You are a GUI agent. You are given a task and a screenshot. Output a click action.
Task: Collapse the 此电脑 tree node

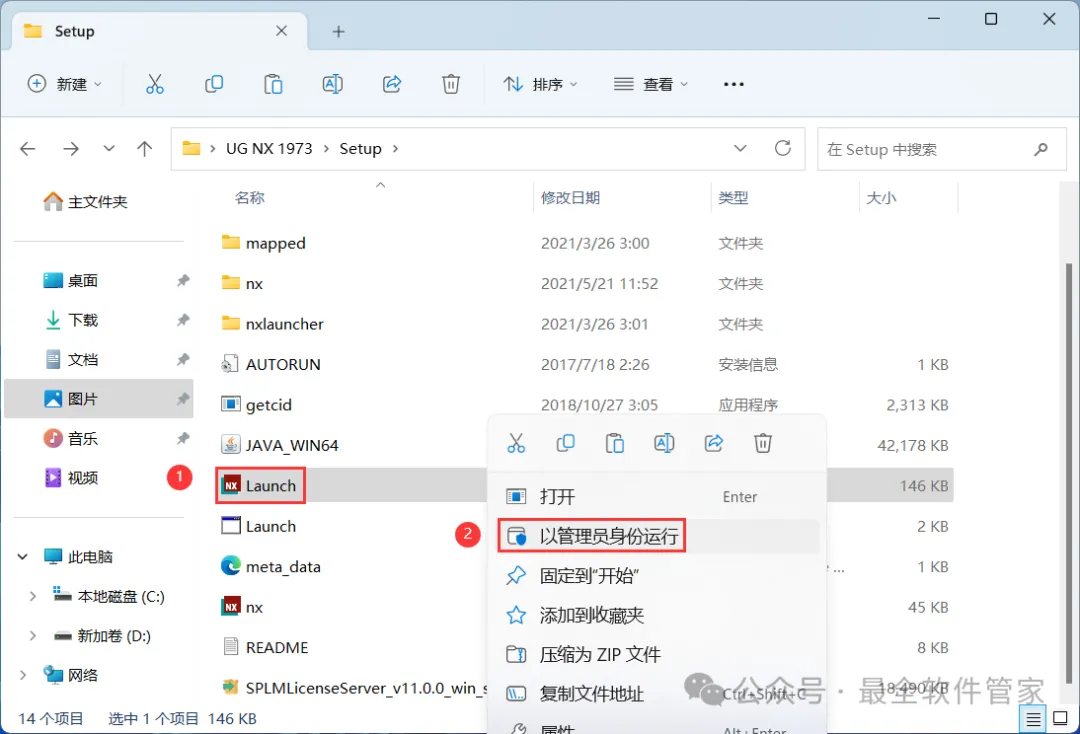pyautogui.click(x=23, y=556)
